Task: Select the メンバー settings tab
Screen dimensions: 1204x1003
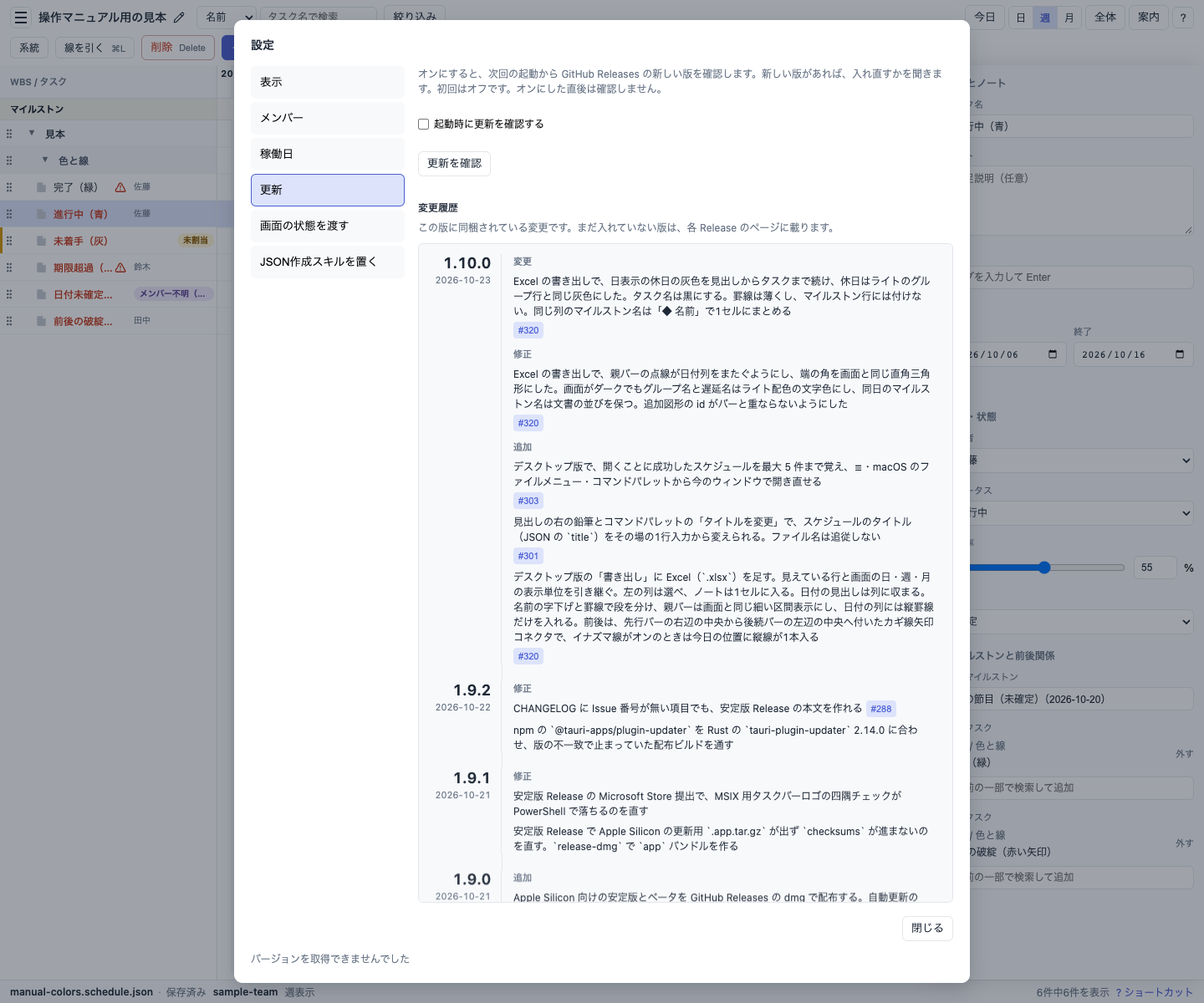Action: pos(328,118)
